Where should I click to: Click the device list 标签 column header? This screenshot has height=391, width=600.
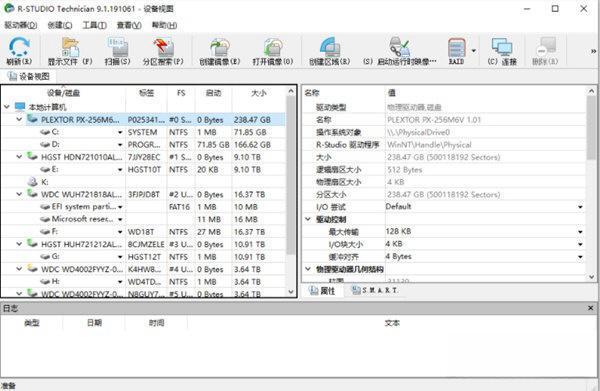(146, 93)
